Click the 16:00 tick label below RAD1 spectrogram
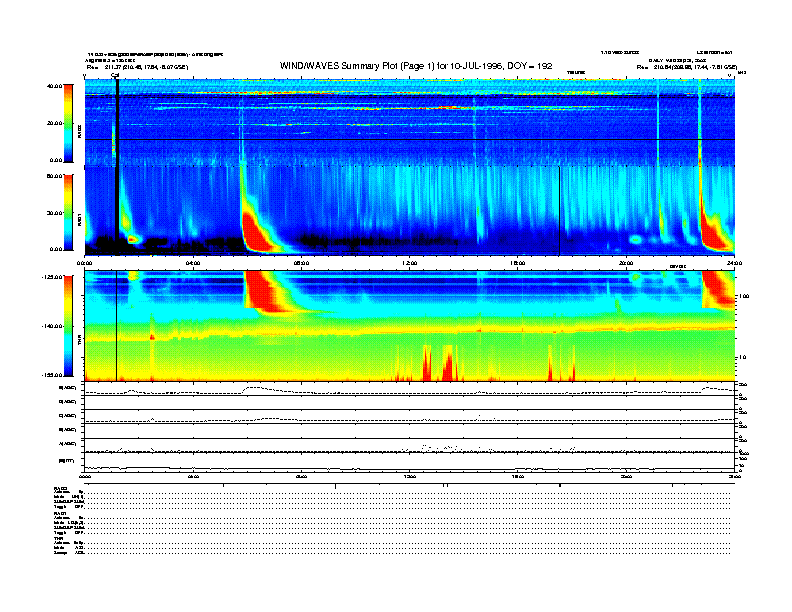Screen dimensions: 792x612 tap(518, 263)
